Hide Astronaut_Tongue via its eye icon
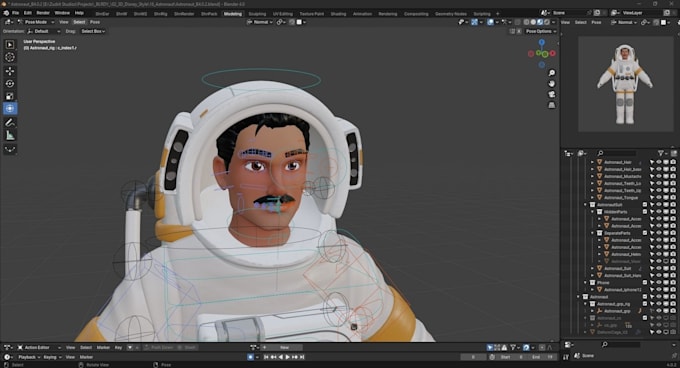The image size is (680, 368). [x=659, y=198]
